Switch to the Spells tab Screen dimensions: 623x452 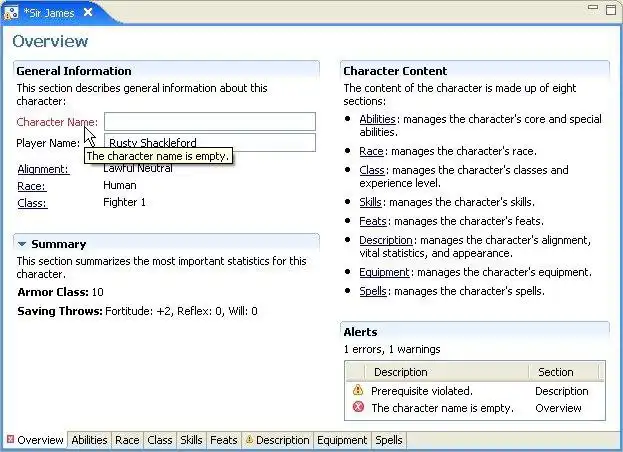pyautogui.click(x=389, y=440)
